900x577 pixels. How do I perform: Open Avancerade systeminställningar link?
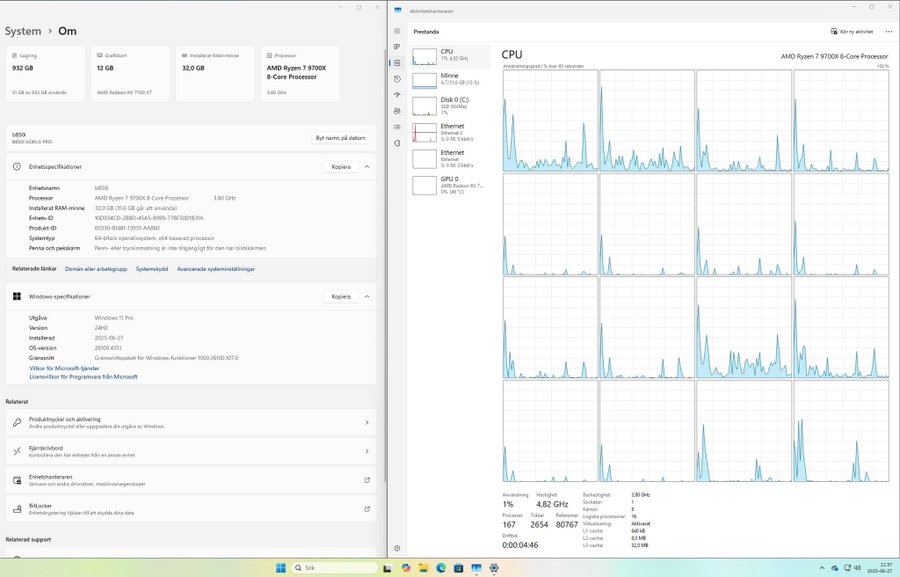[x=216, y=269]
